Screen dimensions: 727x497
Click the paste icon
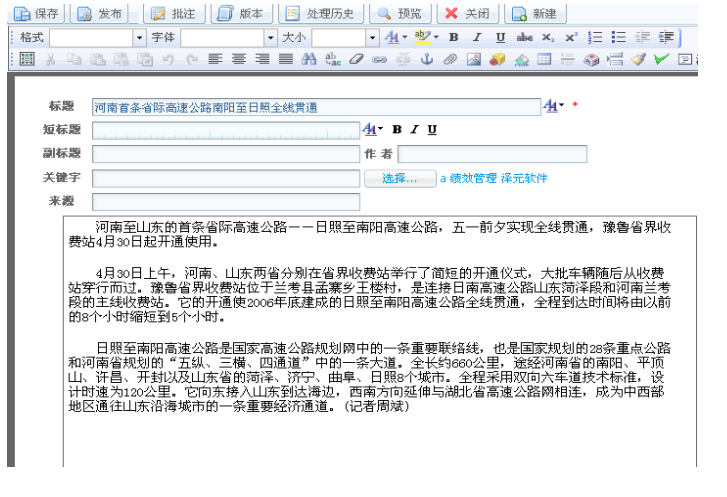[97, 59]
